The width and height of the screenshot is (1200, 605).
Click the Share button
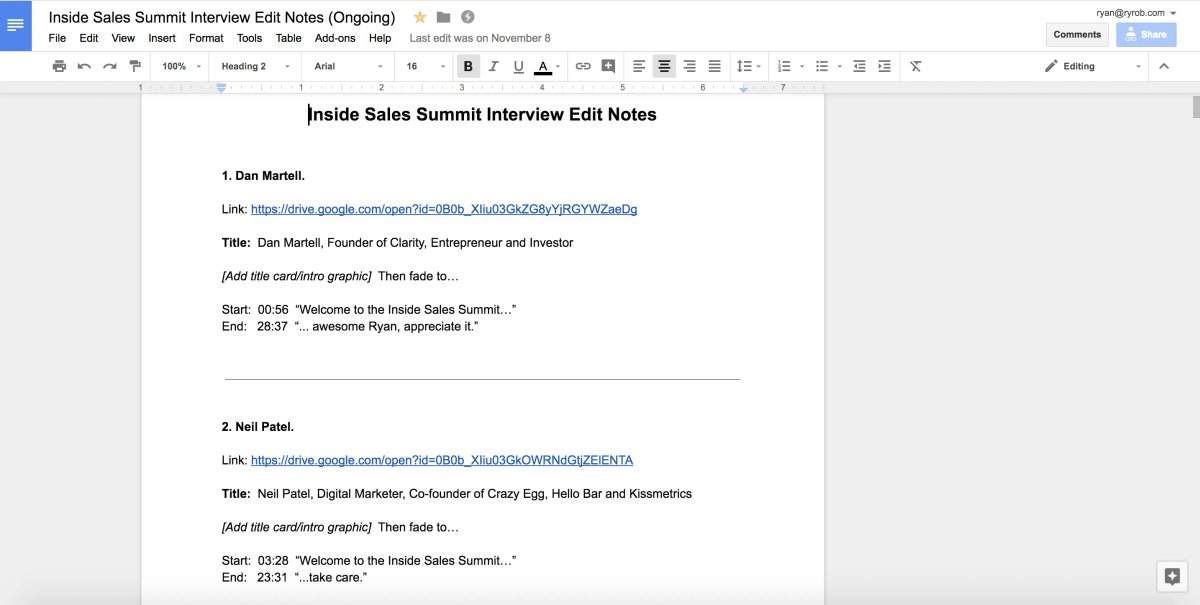[x=1146, y=34]
